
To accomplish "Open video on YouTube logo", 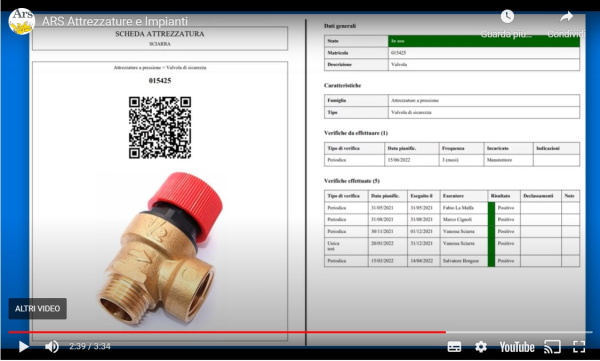I will pyautogui.click(x=517, y=347).
